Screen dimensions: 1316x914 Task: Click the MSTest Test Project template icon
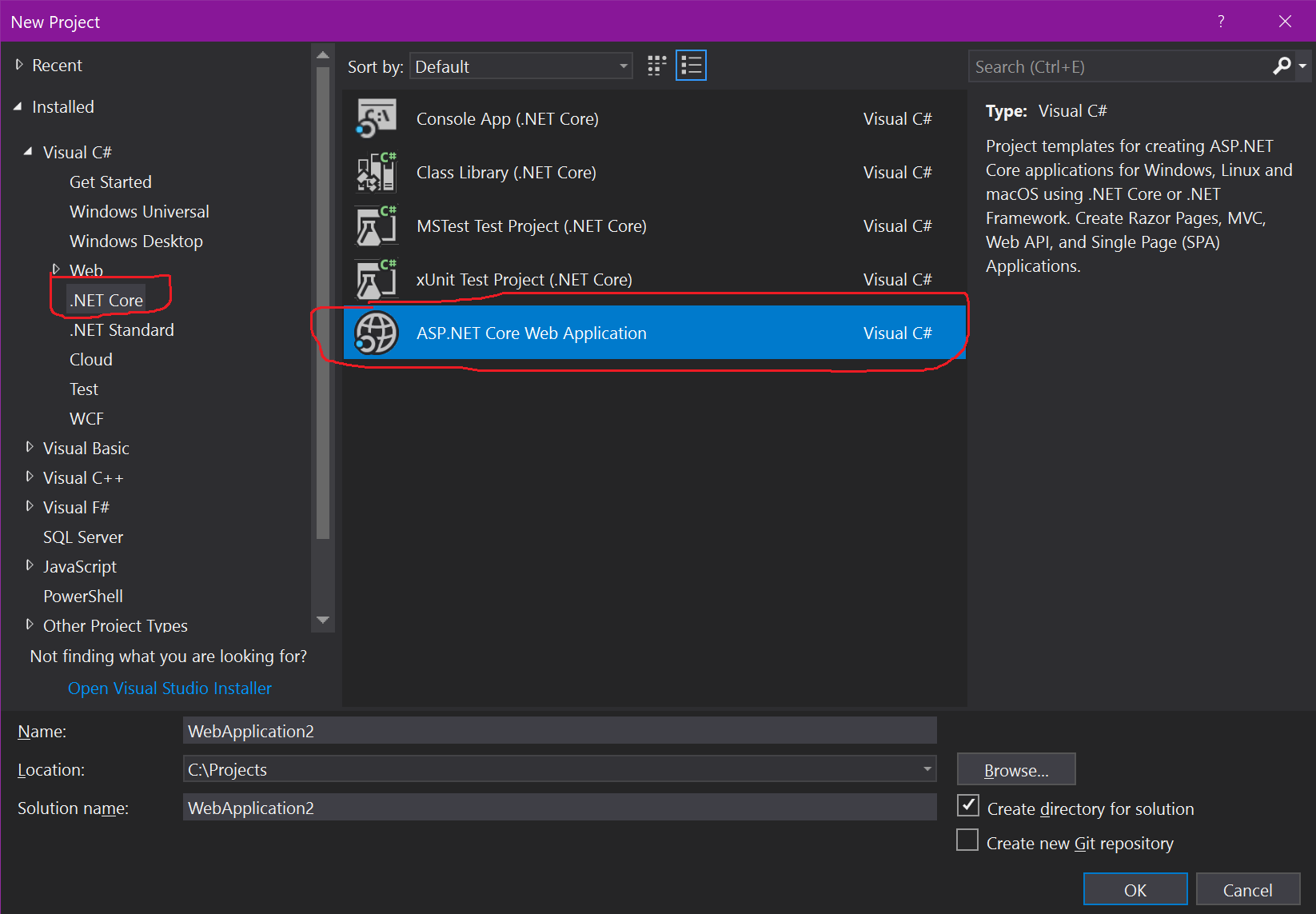pos(377,226)
